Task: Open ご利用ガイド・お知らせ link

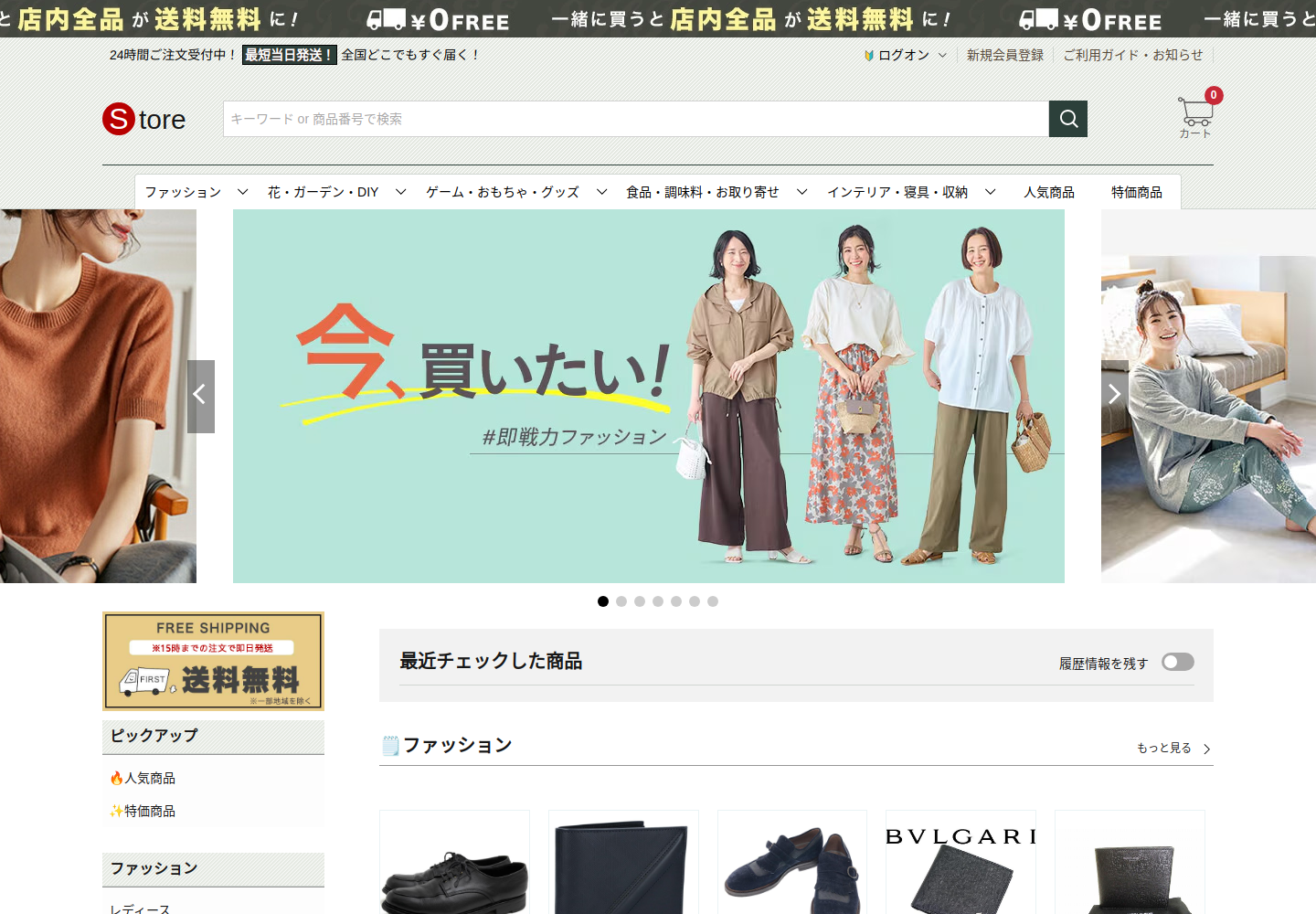Action: click(x=1133, y=56)
